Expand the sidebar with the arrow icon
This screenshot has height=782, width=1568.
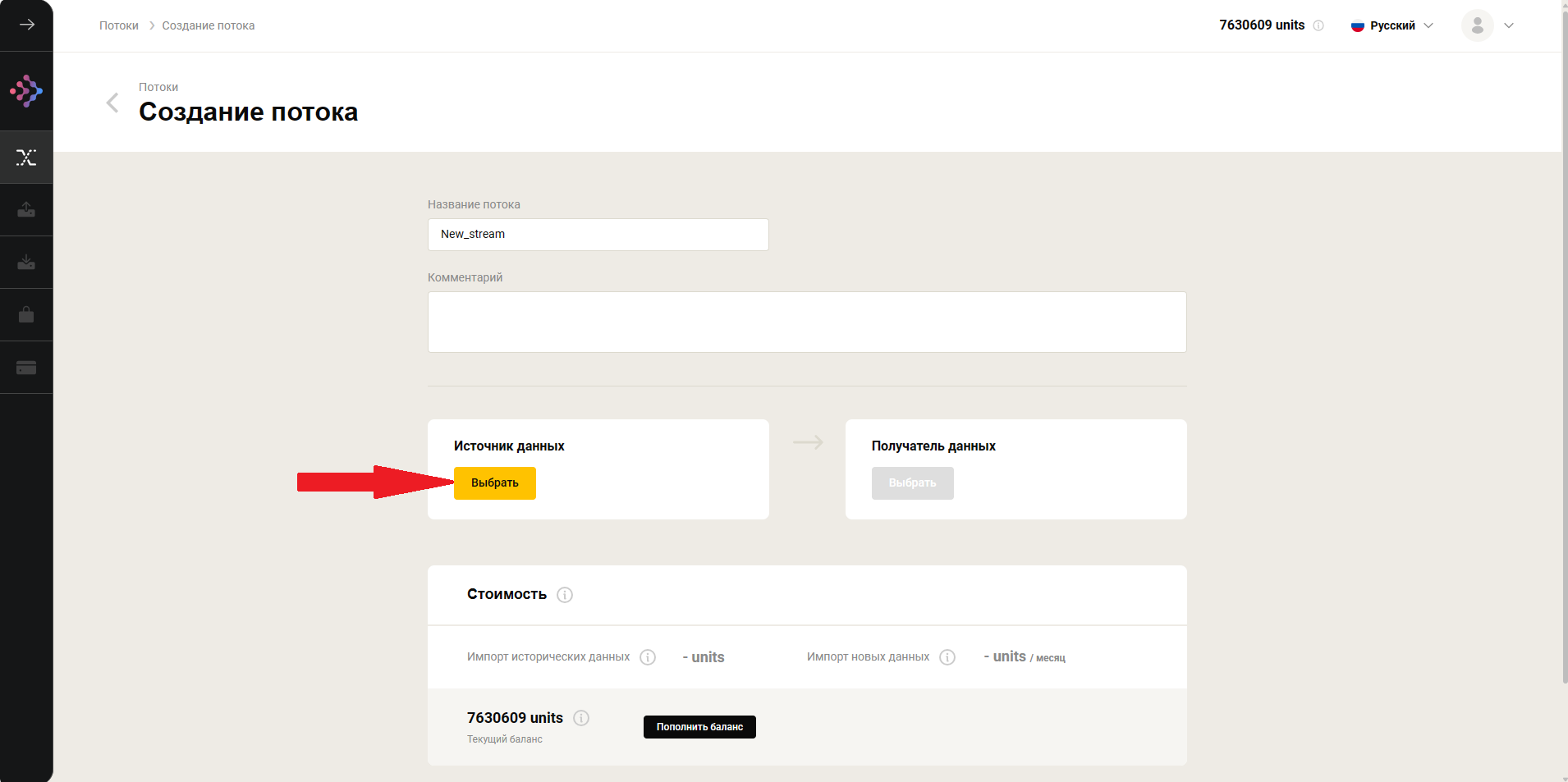point(26,25)
